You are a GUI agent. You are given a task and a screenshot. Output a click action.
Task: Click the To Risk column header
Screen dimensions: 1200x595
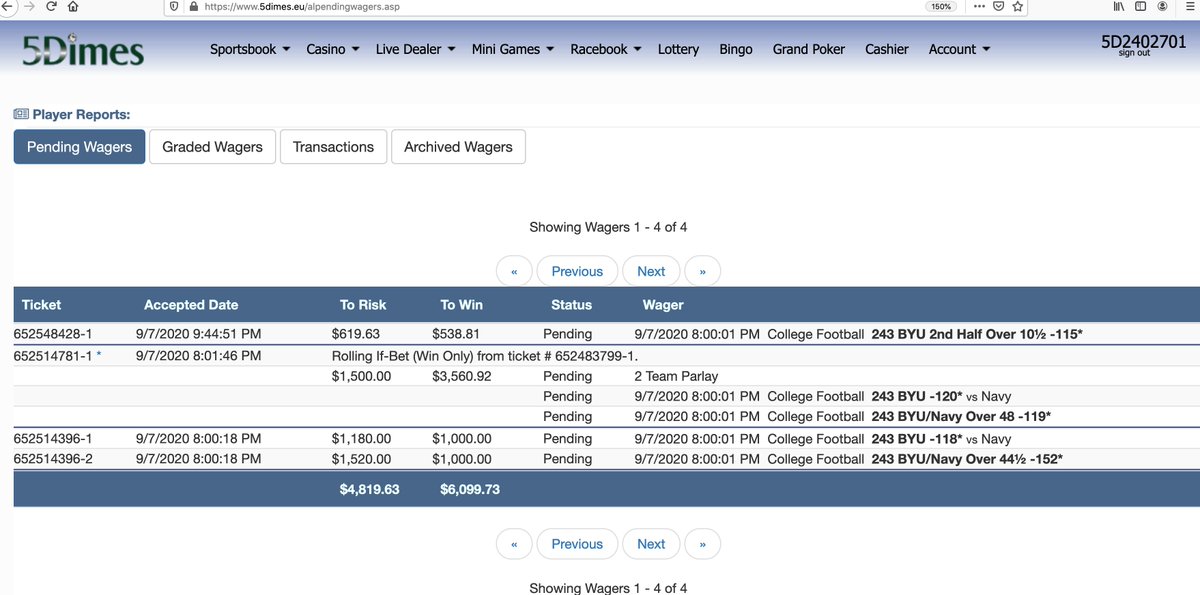point(363,305)
